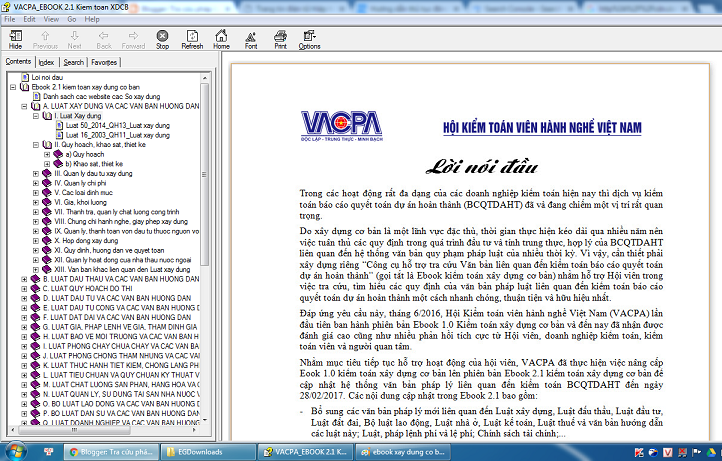
Task: Click Google Drive tray icon
Action: [711, 453]
